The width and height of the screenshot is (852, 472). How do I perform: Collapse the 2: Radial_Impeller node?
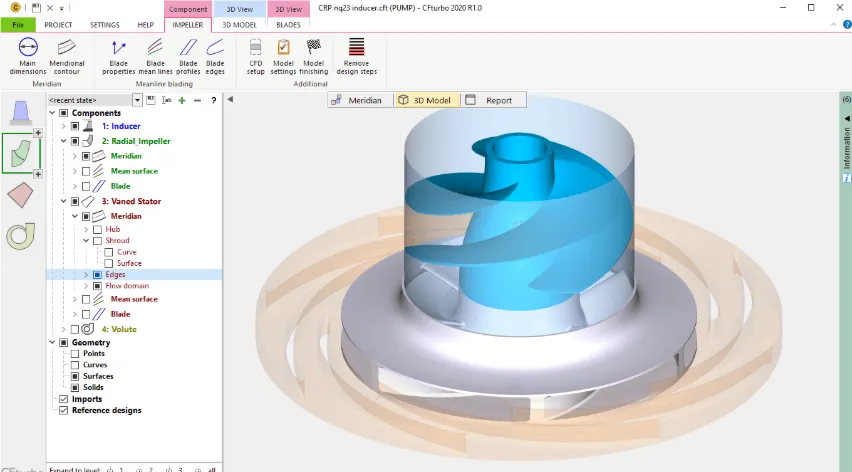click(64, 141)
